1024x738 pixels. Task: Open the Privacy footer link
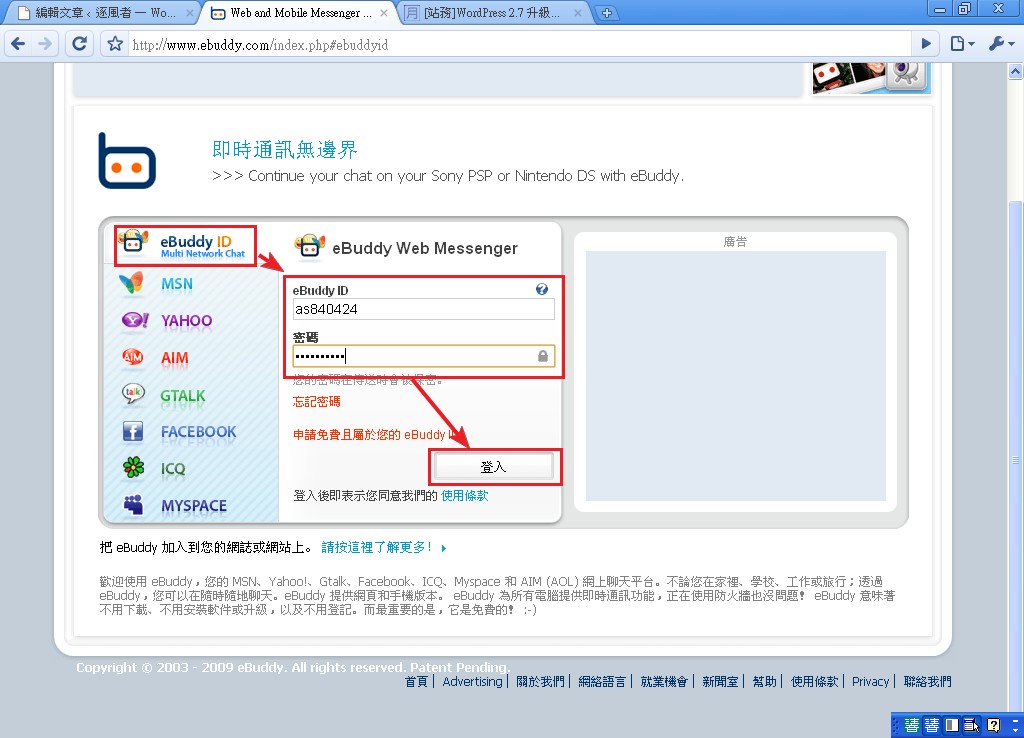(x=871, y=682)
